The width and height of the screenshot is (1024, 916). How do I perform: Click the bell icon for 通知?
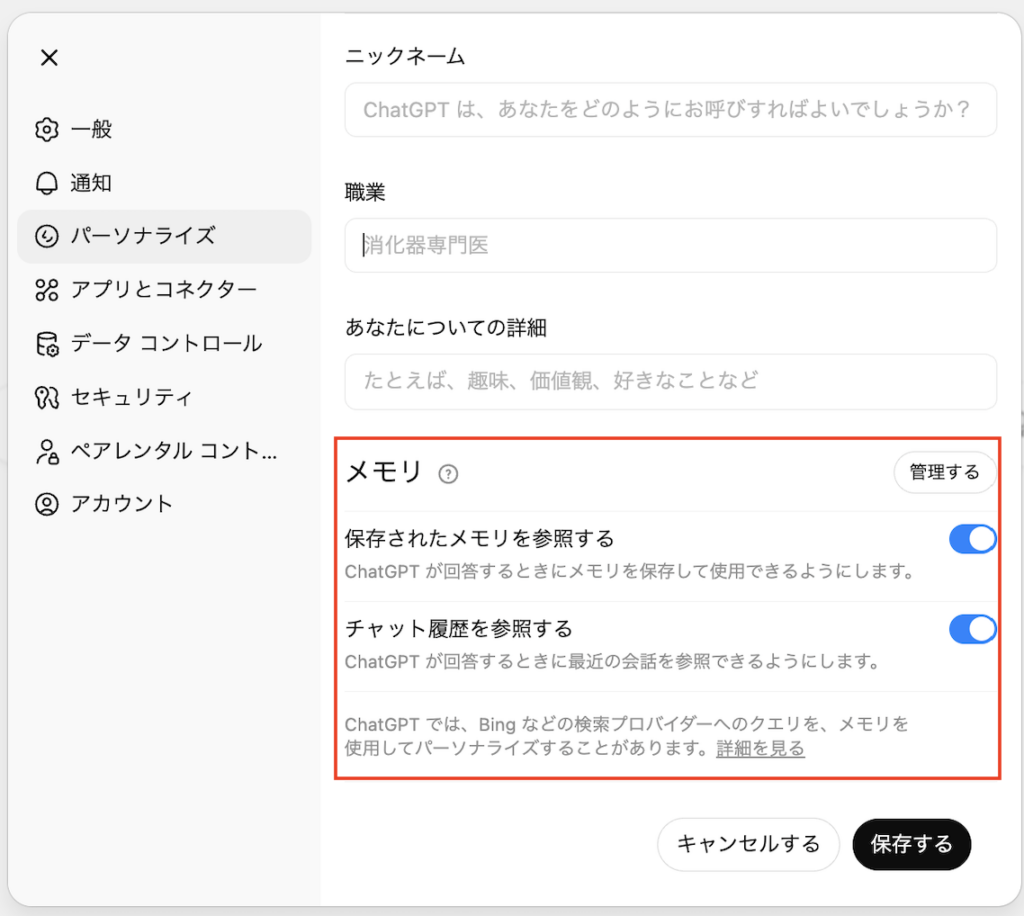point(47,183)
